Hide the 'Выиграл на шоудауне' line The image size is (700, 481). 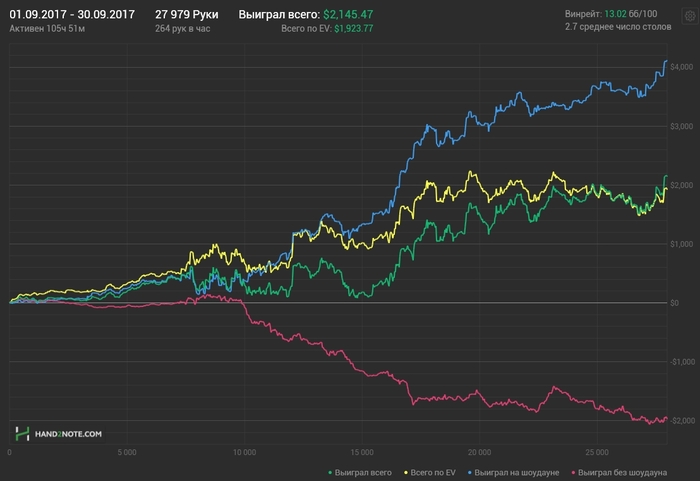516,470
